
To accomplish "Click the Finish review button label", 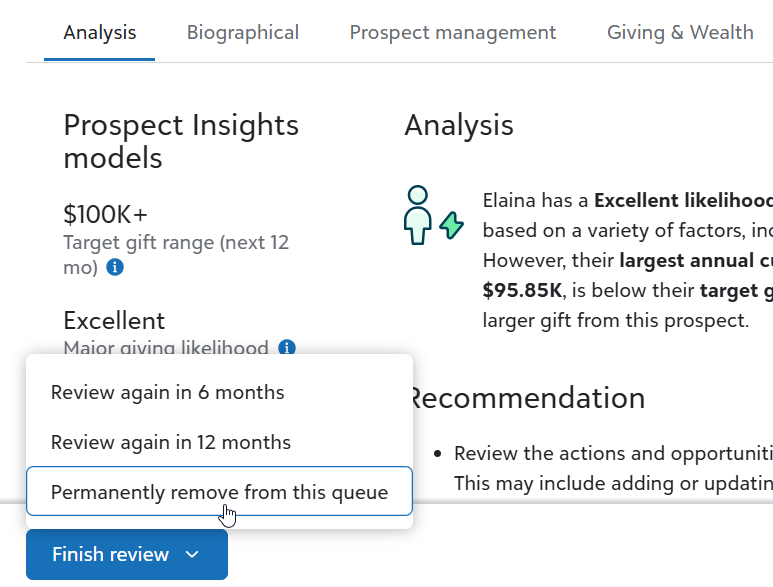I will click(110, 554).
